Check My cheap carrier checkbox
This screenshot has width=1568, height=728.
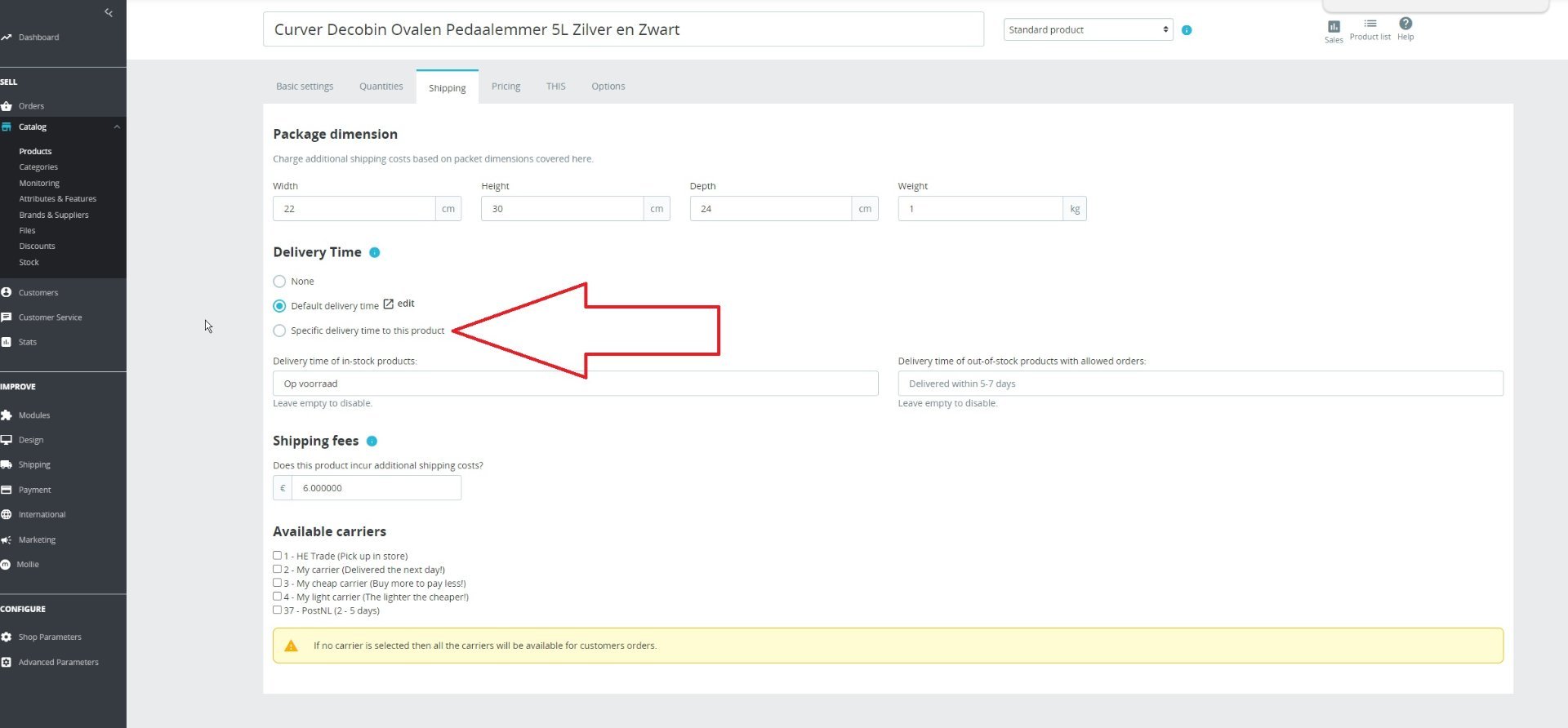click(277, 583)
